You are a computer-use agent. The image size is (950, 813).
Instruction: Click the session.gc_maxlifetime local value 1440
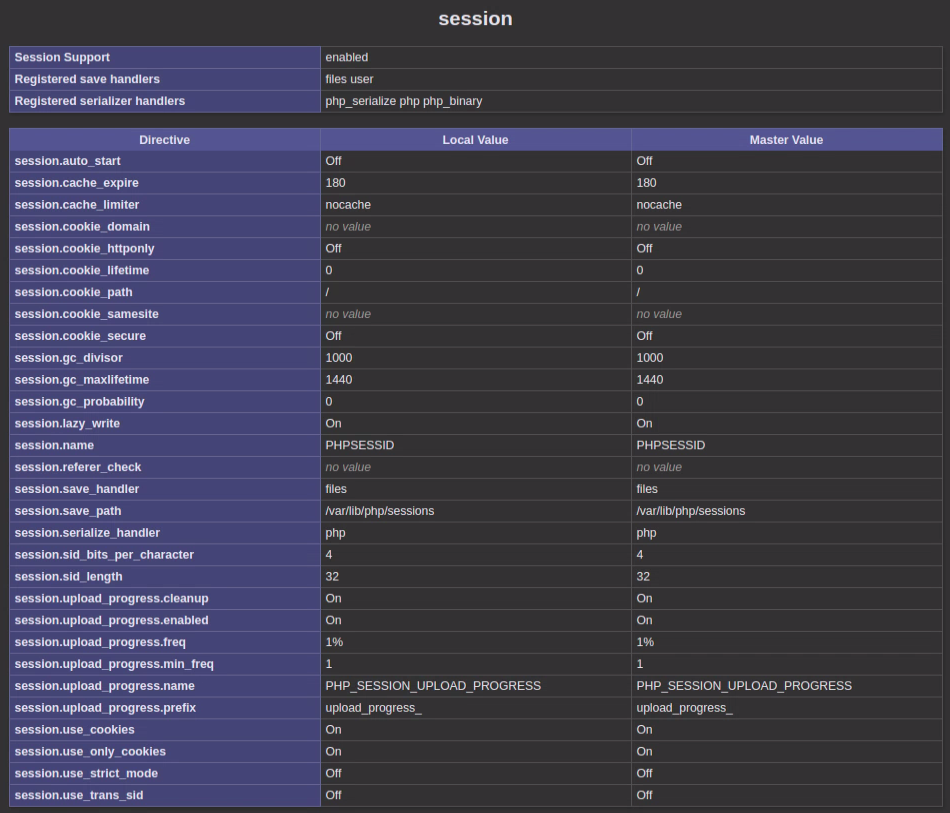pos(339,380)
